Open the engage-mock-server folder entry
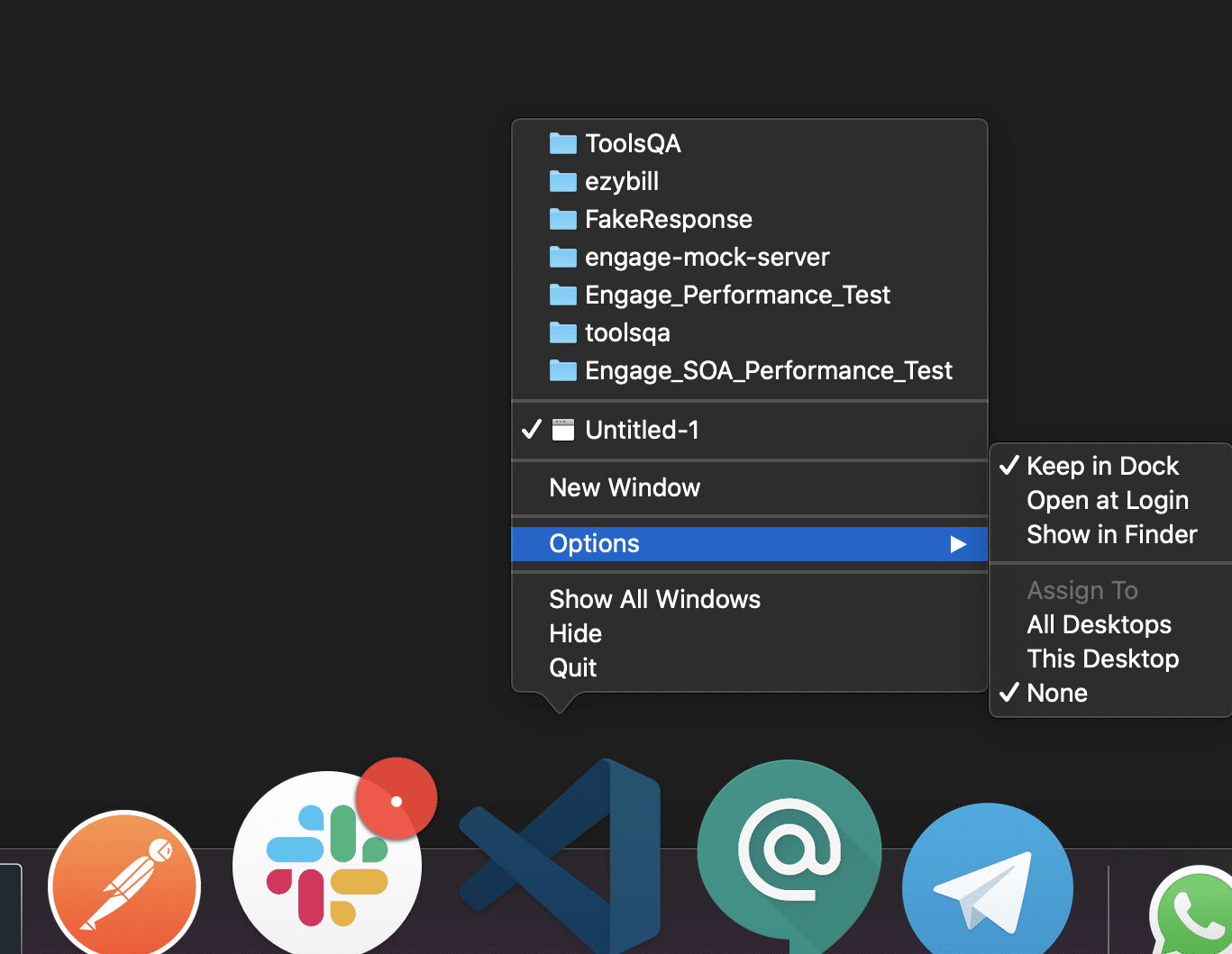The image size is (1232, 954). (x=707, y=257)
